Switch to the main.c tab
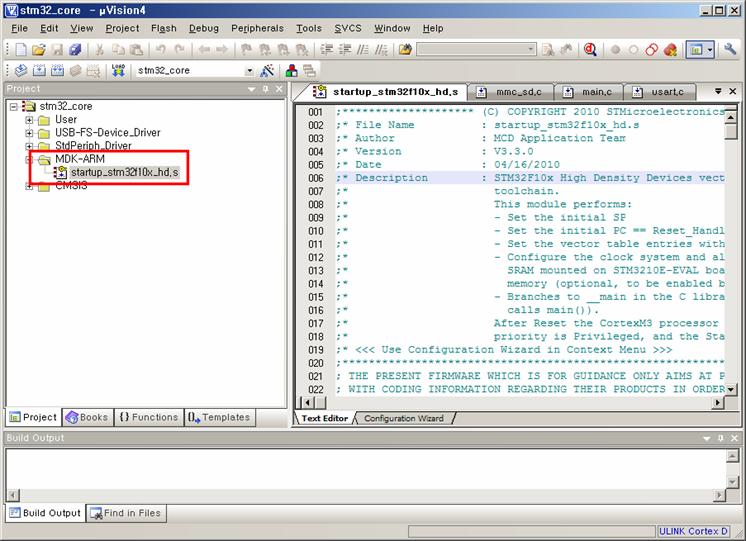Screen dimensions: 746x541 (589, 92)
